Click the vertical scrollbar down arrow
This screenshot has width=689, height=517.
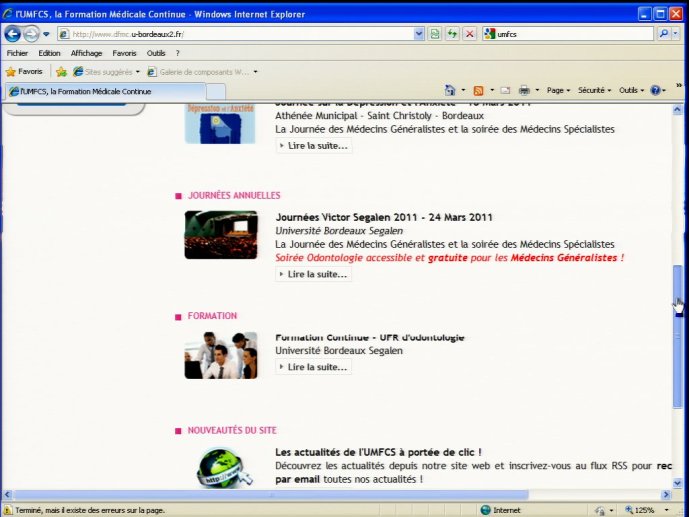(677, 483)
